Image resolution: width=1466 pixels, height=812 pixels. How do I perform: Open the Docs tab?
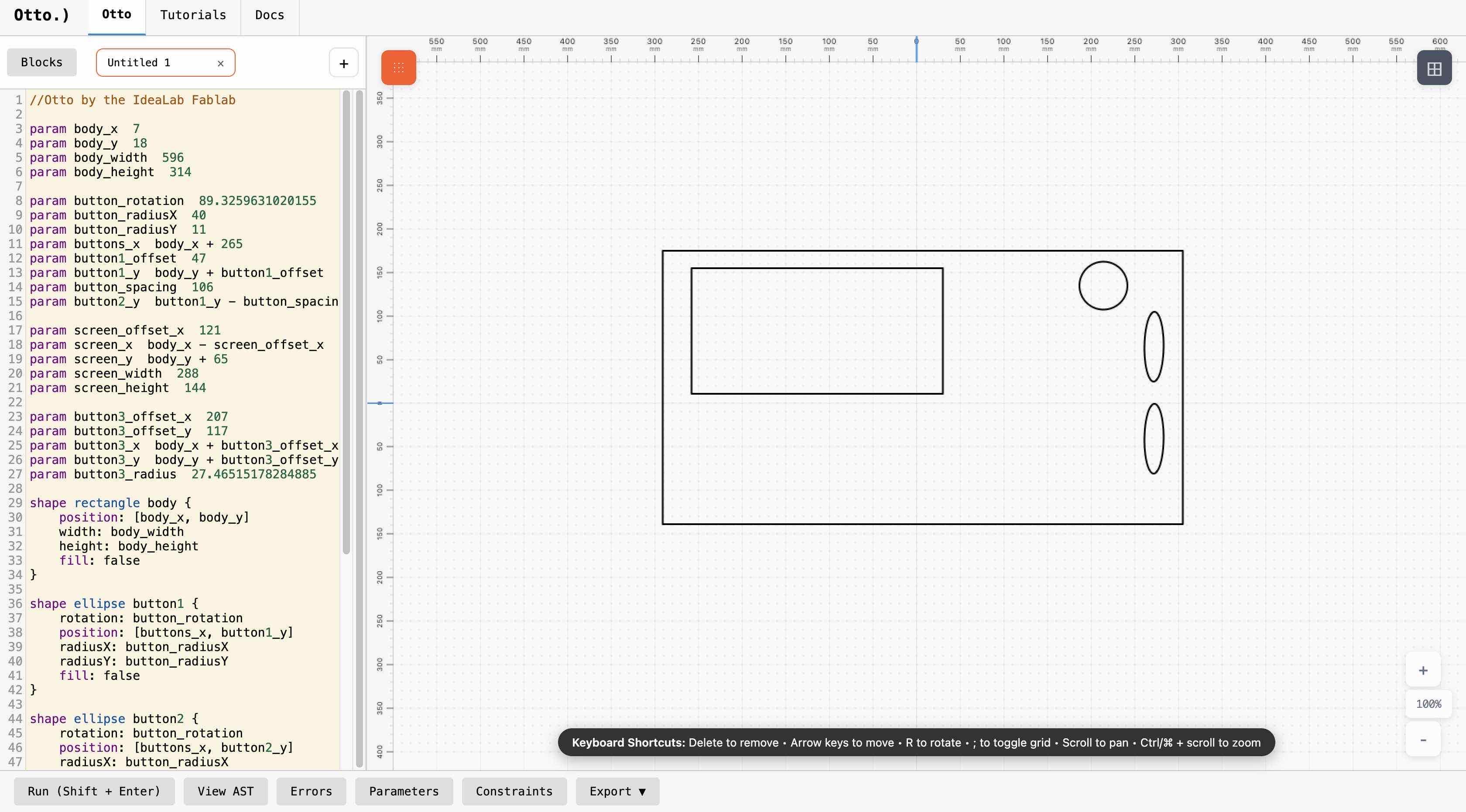[269, 15]
